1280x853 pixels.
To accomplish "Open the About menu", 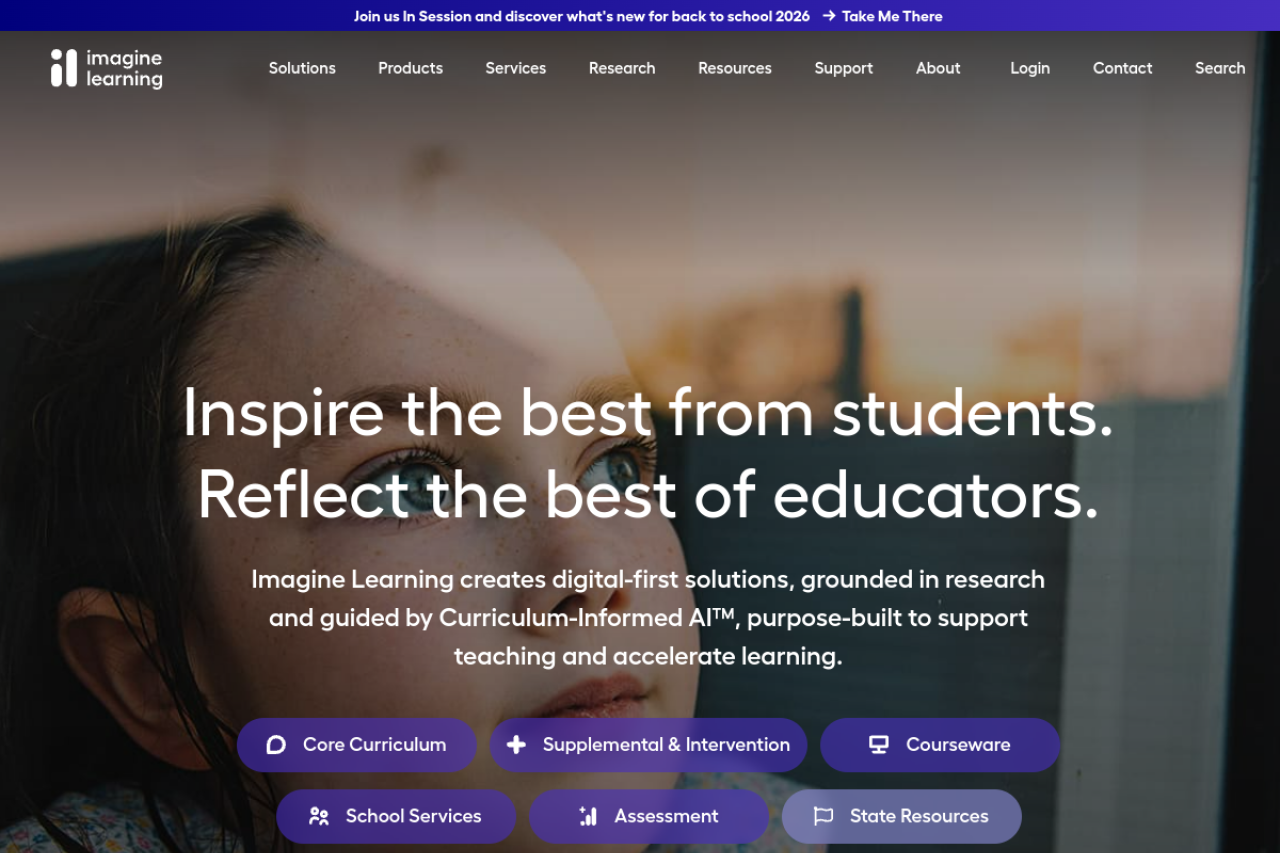I will tap(938, 68).
